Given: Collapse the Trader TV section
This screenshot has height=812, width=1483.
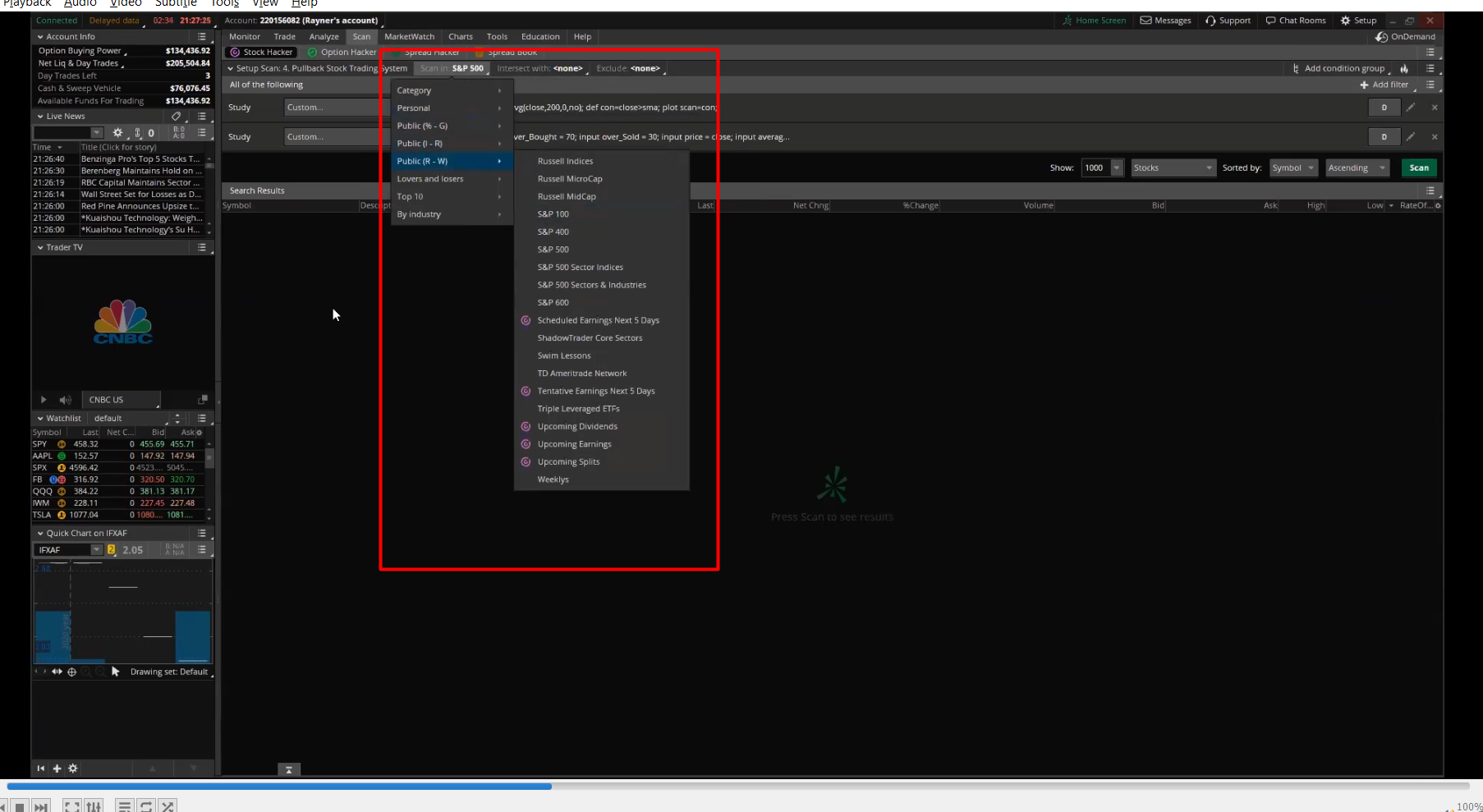Looking at the screenshot, I should pyautogui.click(x=40, y=247).
